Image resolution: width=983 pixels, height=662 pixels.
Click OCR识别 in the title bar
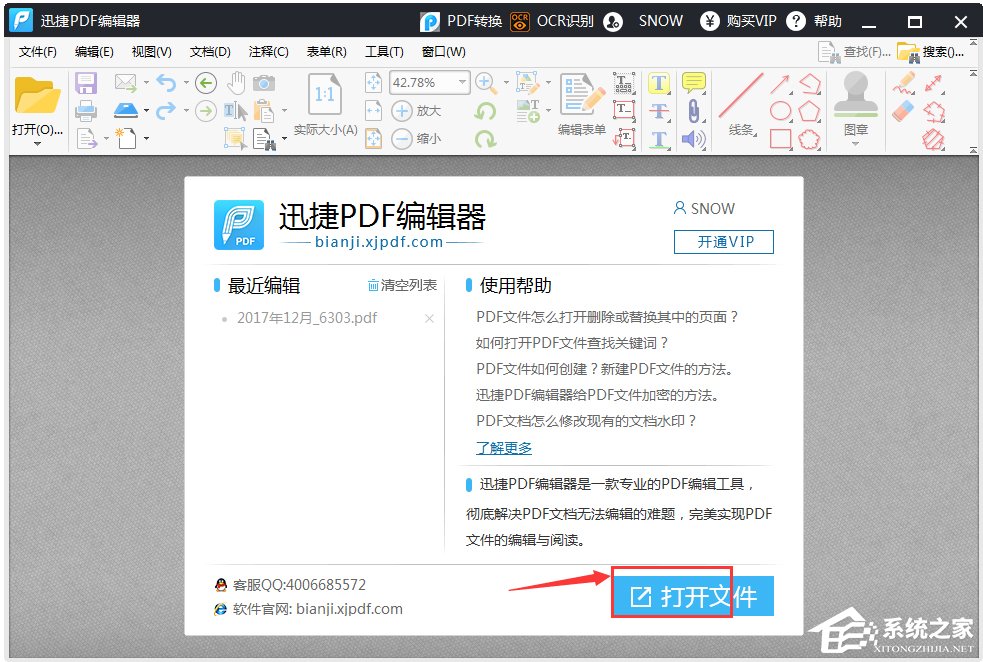pos(552,21)
